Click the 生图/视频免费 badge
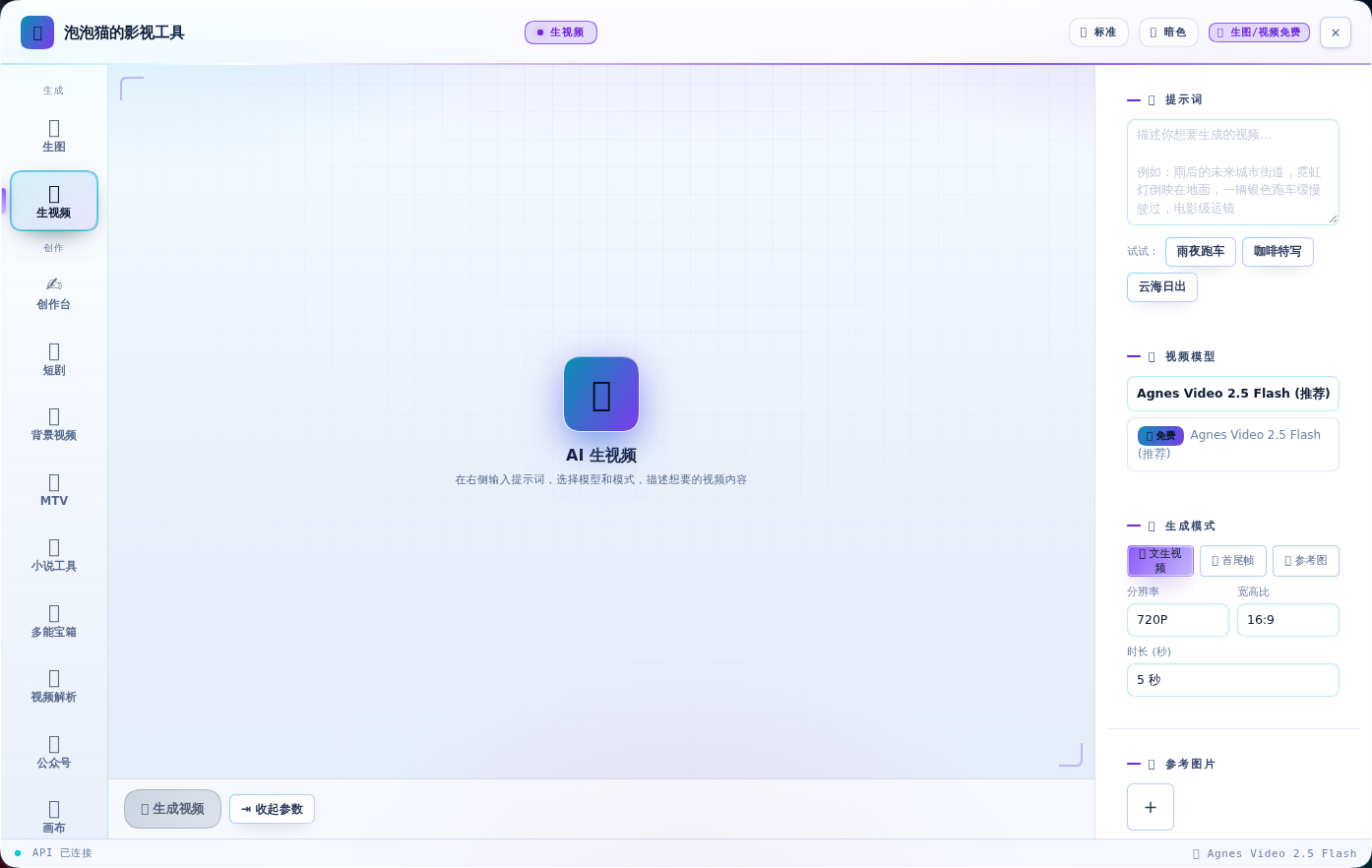The width and height of the screenshot is (1372, 868). pyautogui.click(x=1259, y=32)
